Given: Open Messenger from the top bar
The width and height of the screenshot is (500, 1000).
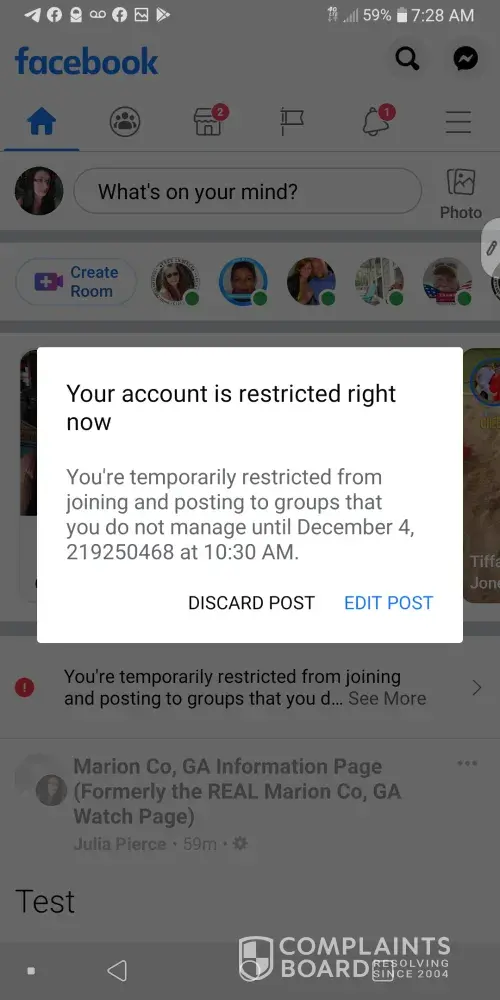Looking at the screenshot, I should (x=466, y=59).
